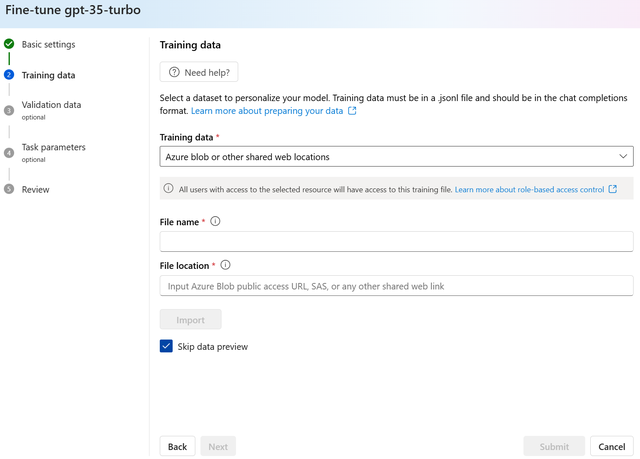Screen dimensions: 640x459
Task: Click the Training data step 2 circle icon
Action: coord(9,75)
